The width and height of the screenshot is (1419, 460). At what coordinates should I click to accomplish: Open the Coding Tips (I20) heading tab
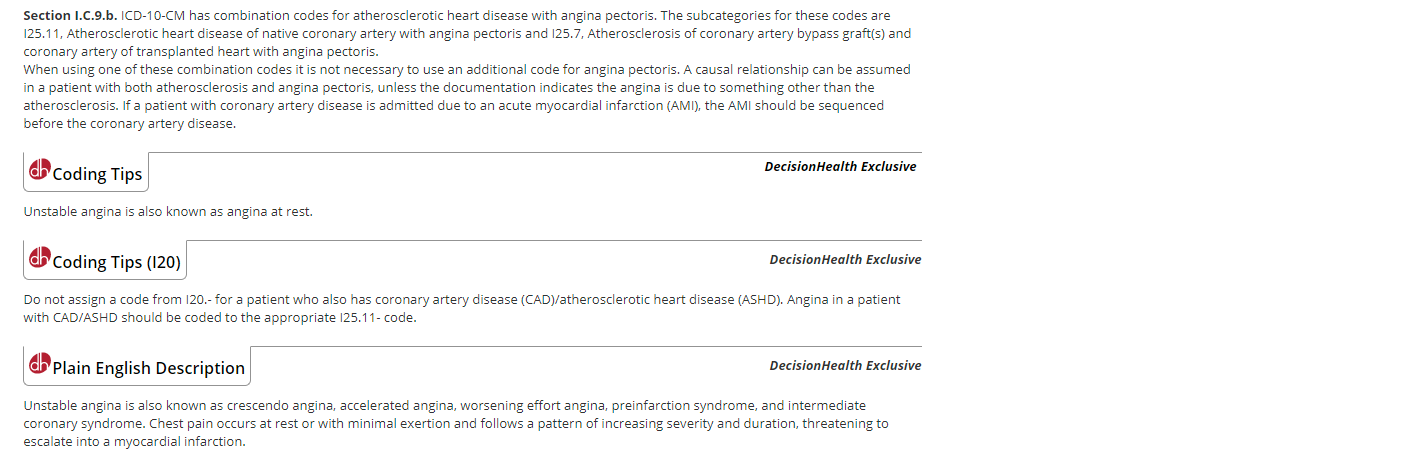click(105, 261)
